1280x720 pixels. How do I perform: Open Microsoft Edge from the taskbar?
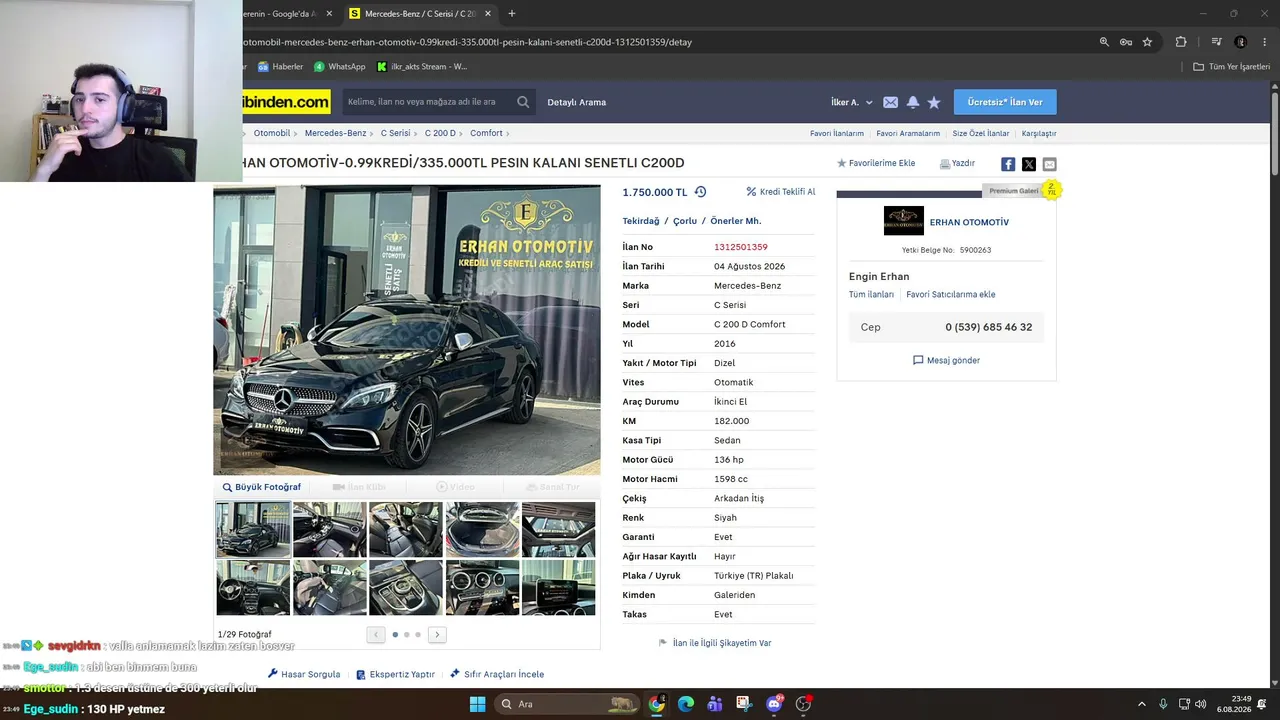pos(686,704)
